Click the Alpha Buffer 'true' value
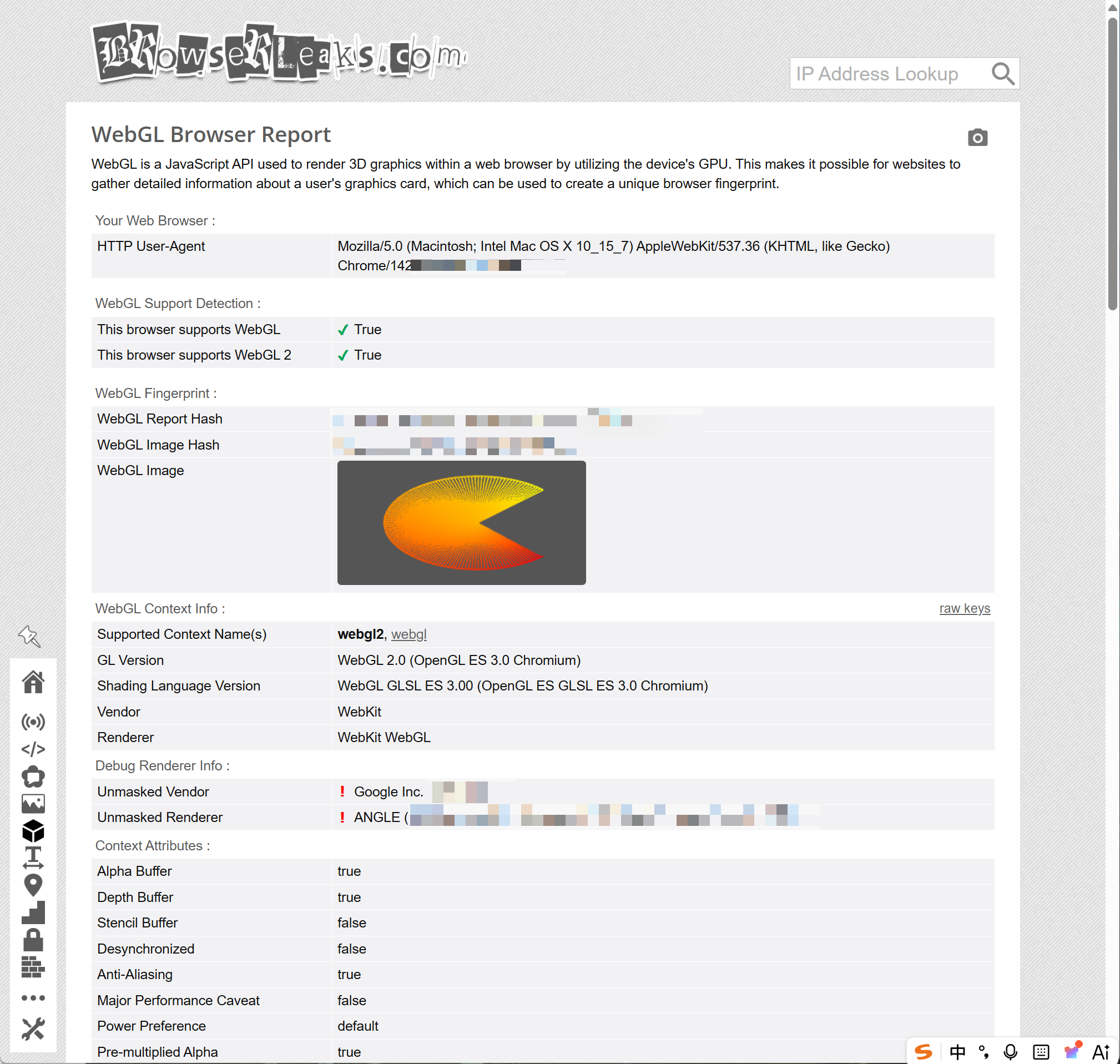 349,871
